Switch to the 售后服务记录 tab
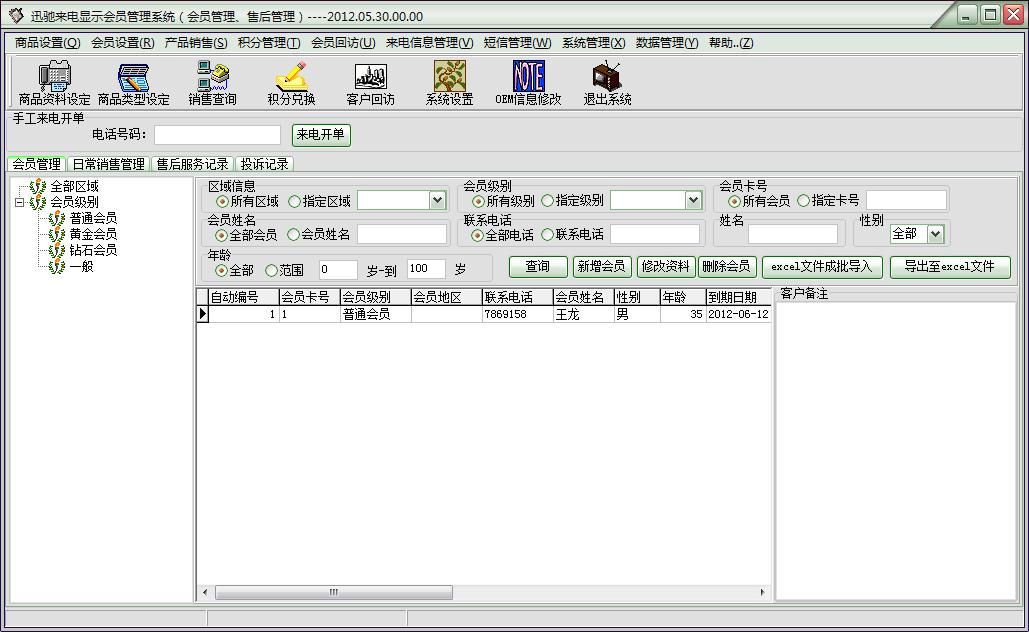The width and height of the screenshot is (1029, 632). click(x=192, y=164)
